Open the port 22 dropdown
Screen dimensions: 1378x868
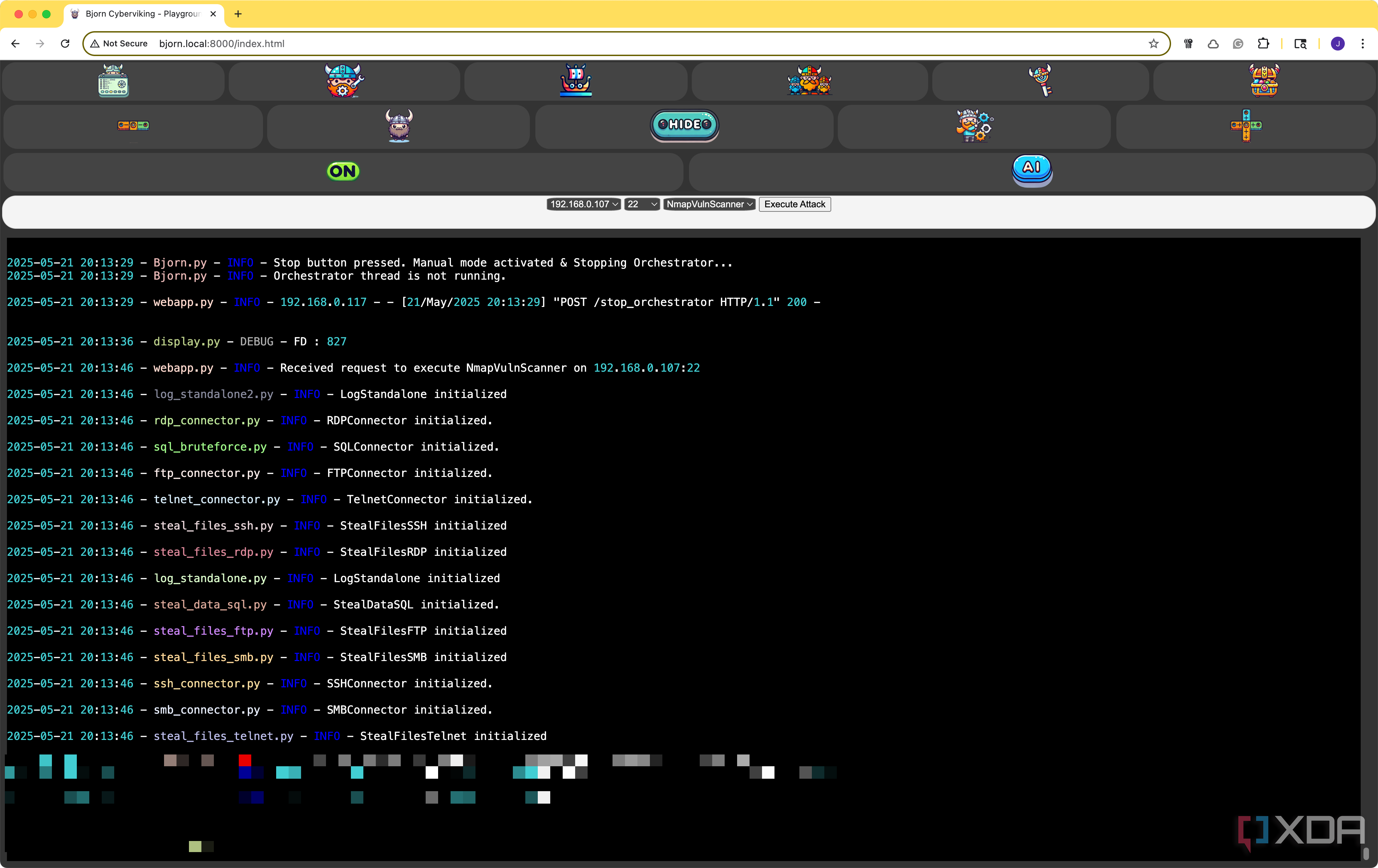tap(642, 204)
